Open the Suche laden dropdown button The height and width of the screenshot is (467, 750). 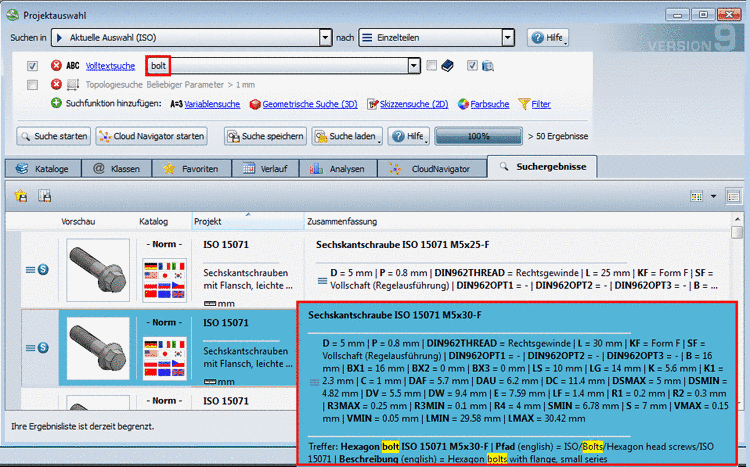click(x=347, y=136)
